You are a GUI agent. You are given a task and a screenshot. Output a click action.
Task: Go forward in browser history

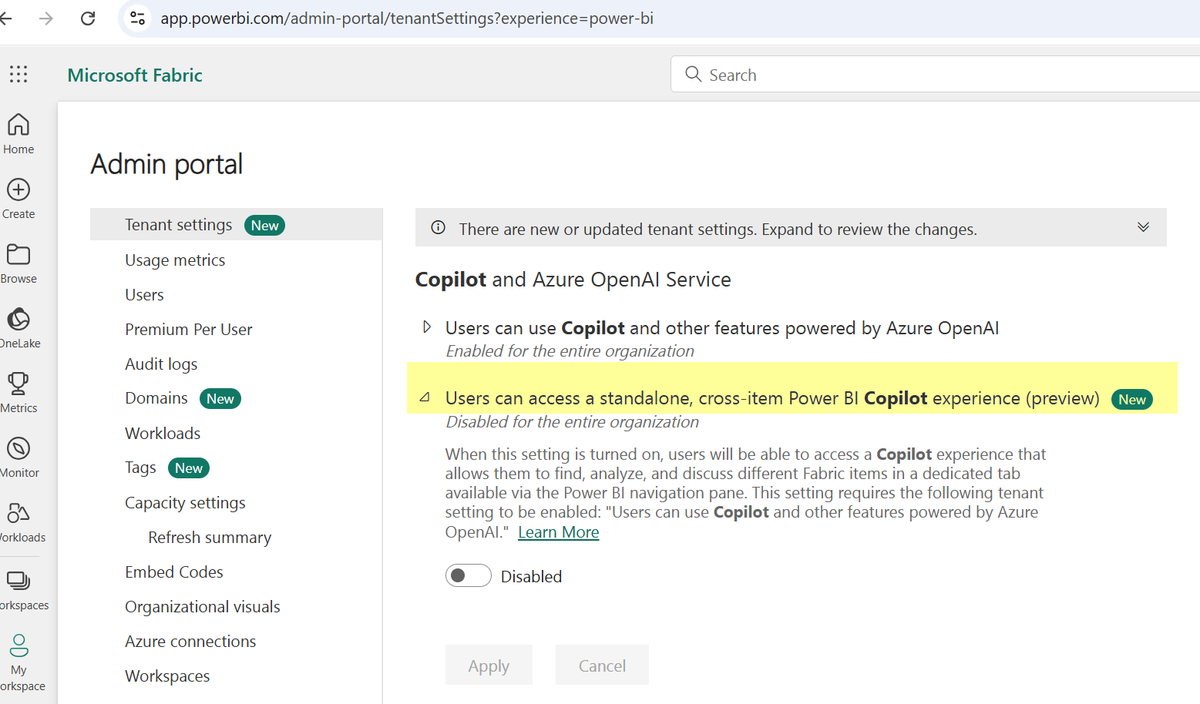(46, 18)
